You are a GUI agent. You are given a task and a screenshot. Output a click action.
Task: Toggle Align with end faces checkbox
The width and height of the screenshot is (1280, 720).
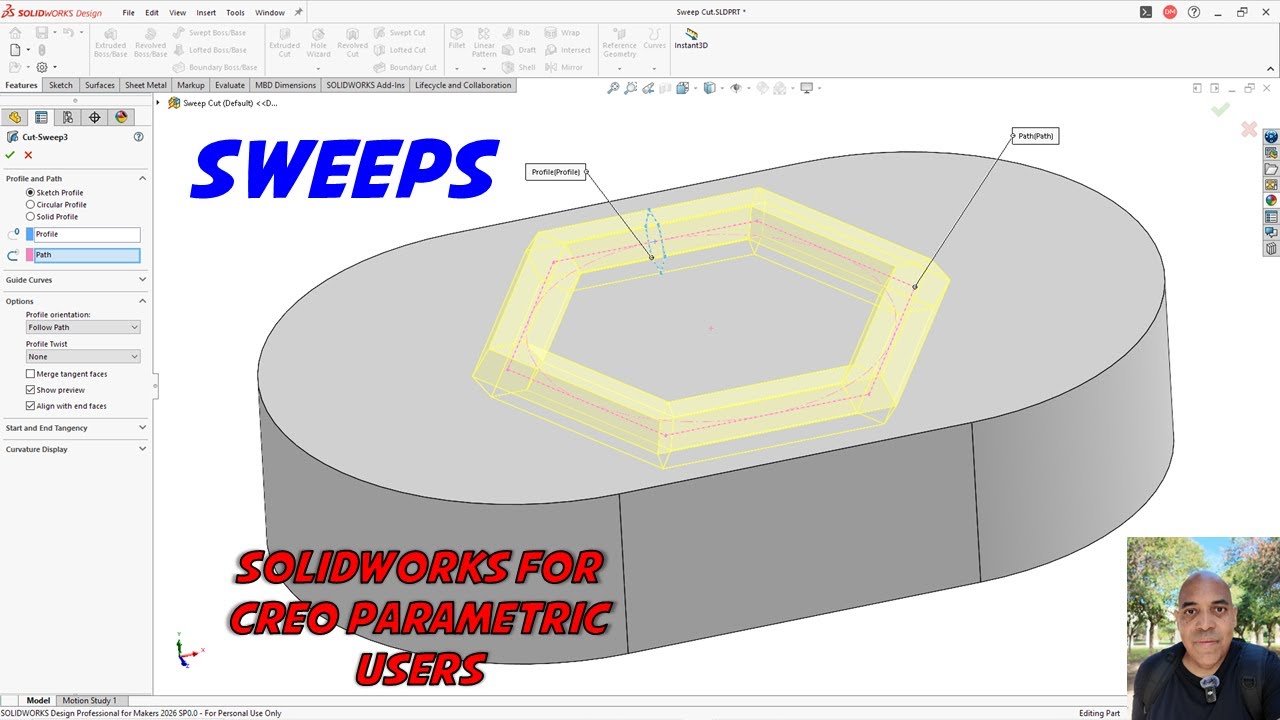[x=30, y=406]
